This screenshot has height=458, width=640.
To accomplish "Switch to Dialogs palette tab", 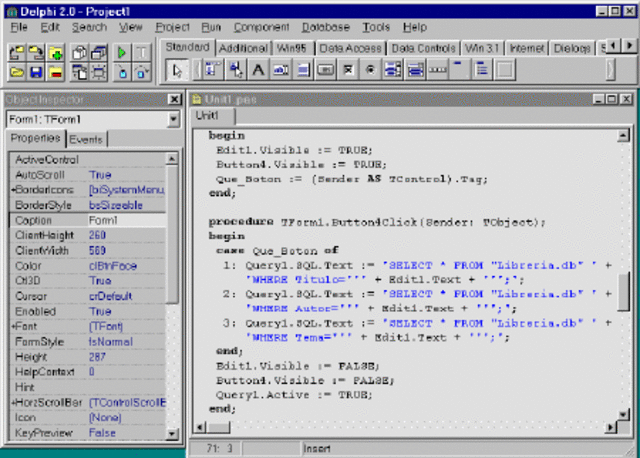I will coord(572,49).
